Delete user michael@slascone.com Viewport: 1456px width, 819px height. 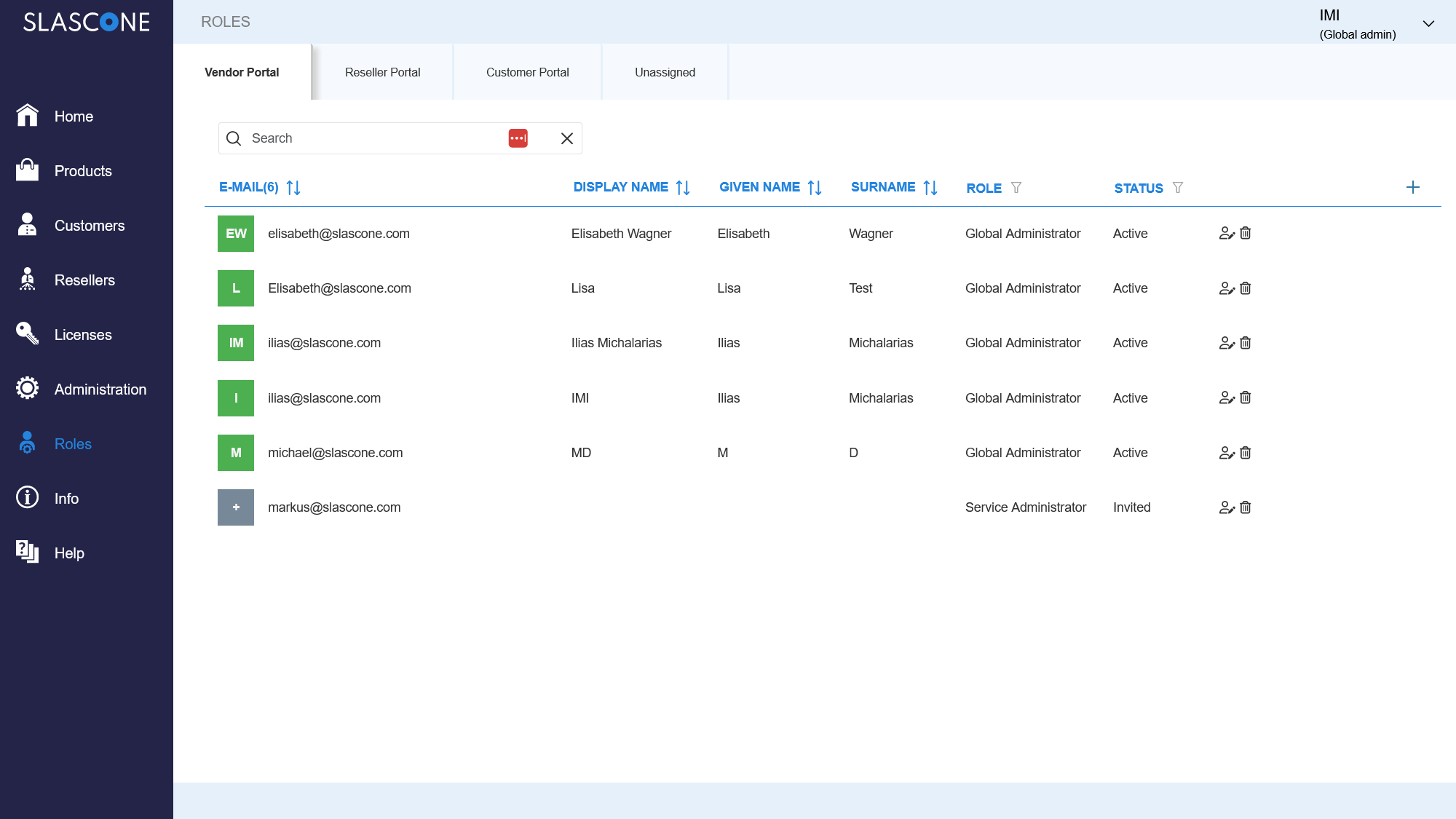click(x=1246, y=453)
